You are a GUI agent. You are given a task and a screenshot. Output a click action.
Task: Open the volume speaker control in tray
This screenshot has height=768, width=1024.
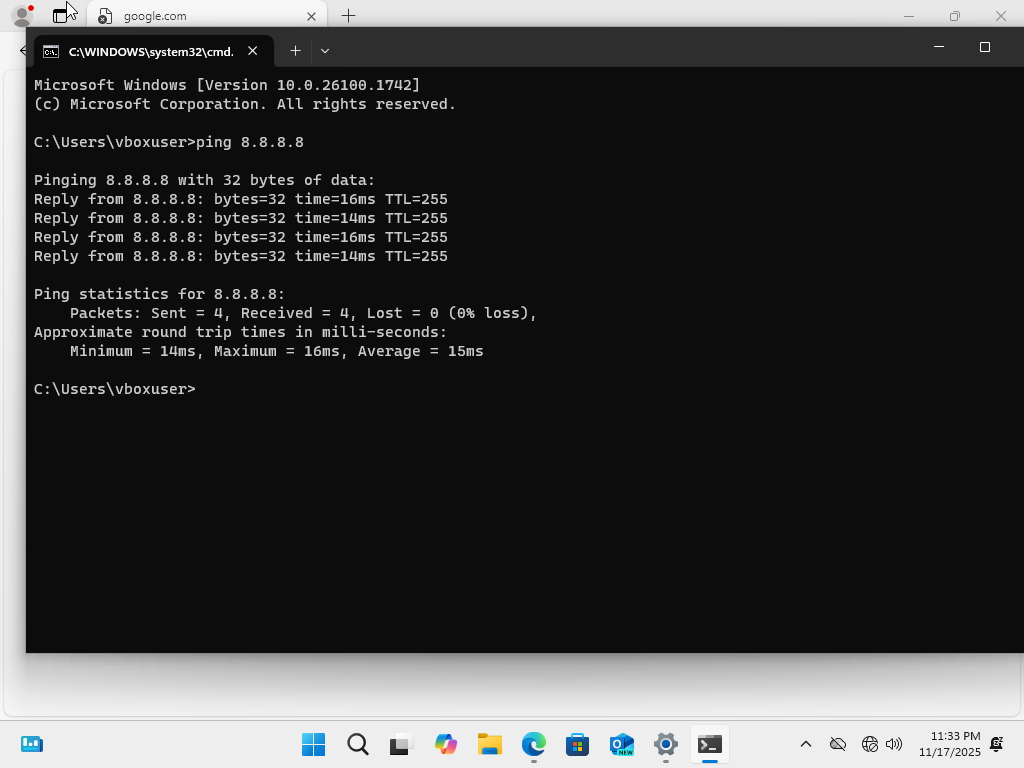point(894,744)
